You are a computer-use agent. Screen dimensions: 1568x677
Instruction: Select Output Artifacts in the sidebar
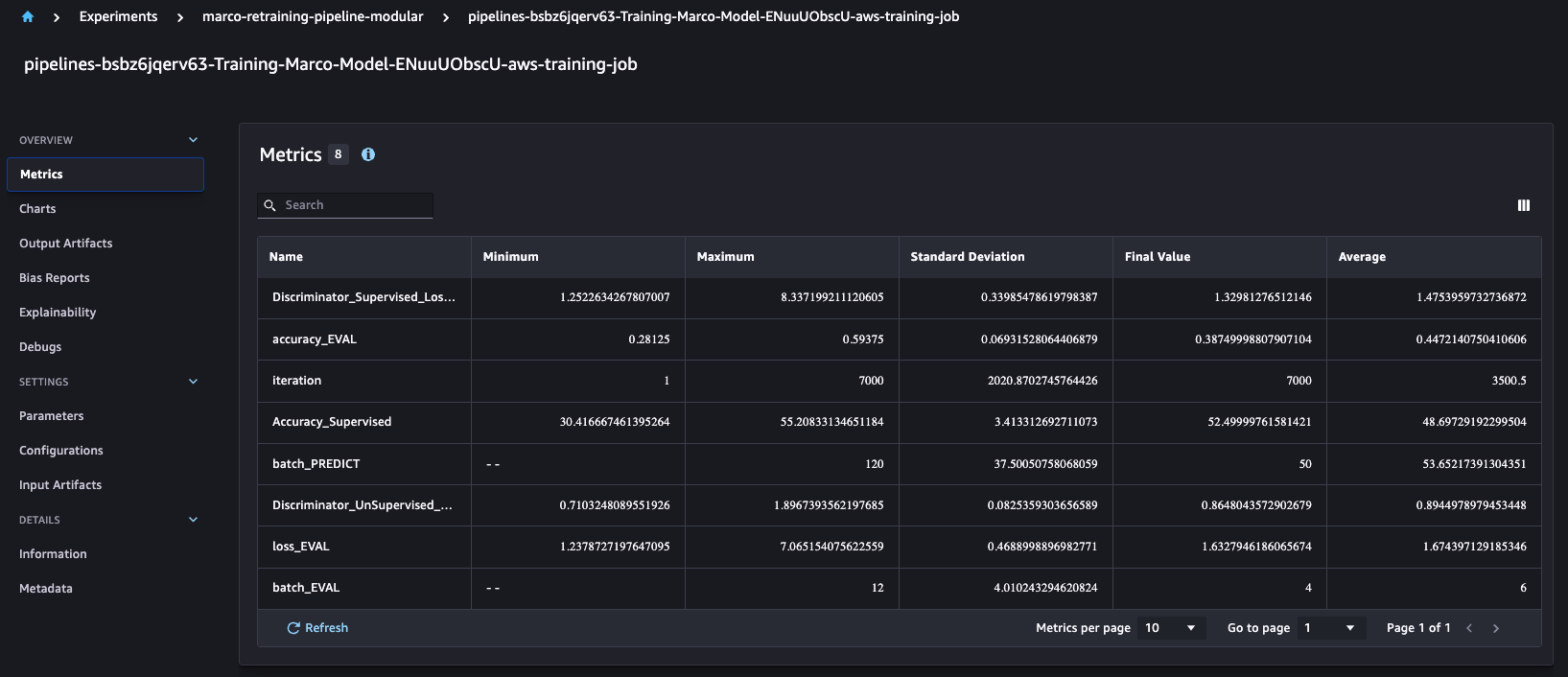(66, 244)
